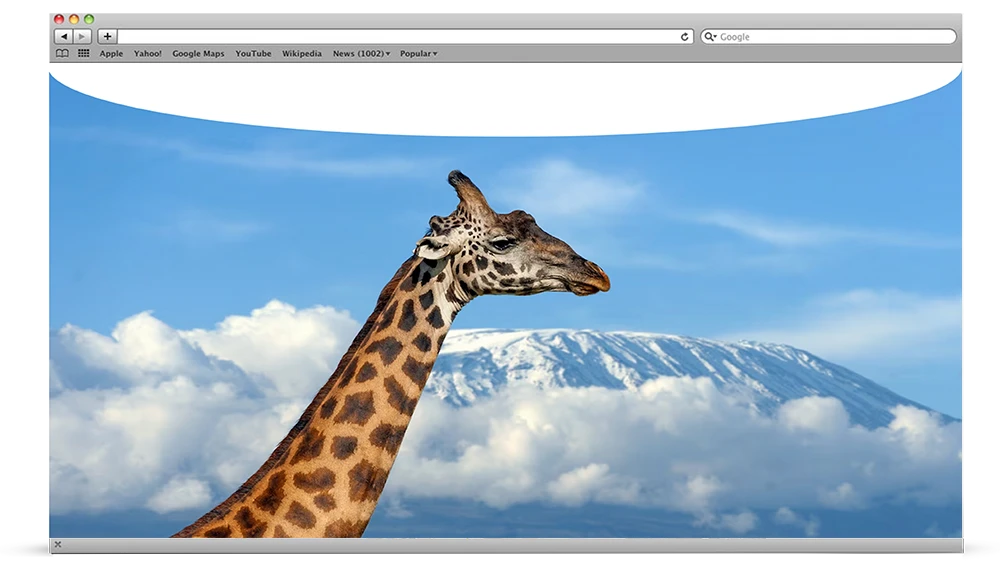The image size is (1000, 571).
Task: Close the status bar with X icon
Action: pos(58,545)
